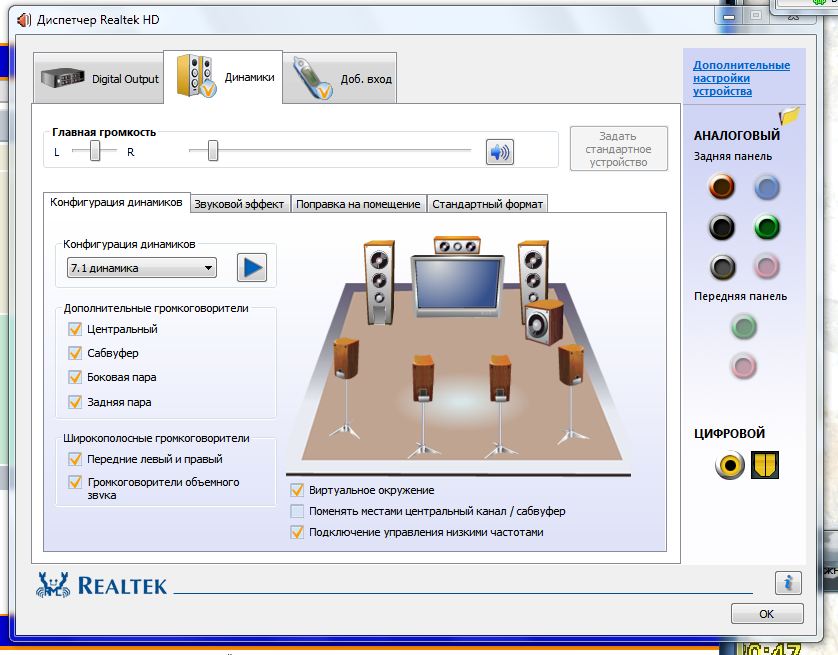Click the Realtek crab logo
Viewport: 838px width, 655px height.
coord(53,584)
